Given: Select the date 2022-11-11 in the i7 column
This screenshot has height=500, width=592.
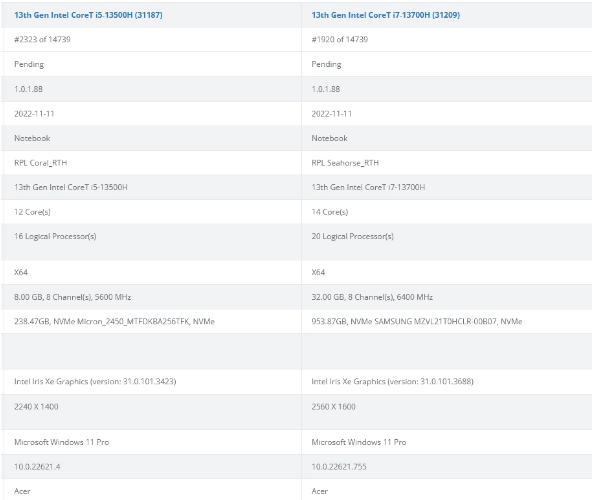Looking at the screenshot, I should 331,114.
